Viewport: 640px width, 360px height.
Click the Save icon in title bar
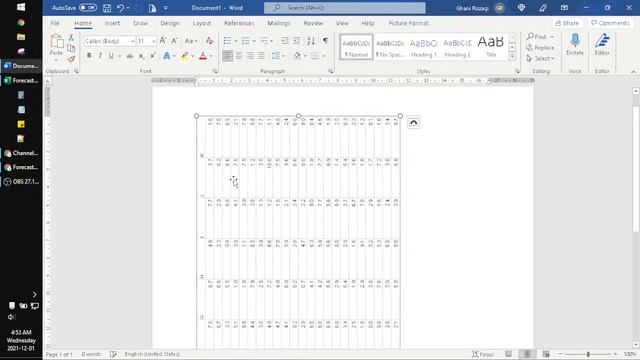click(107, 8)
